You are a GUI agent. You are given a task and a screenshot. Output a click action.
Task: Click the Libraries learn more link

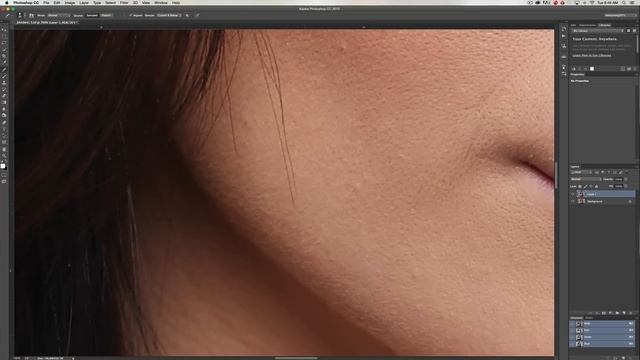click(x=591, y=55)
